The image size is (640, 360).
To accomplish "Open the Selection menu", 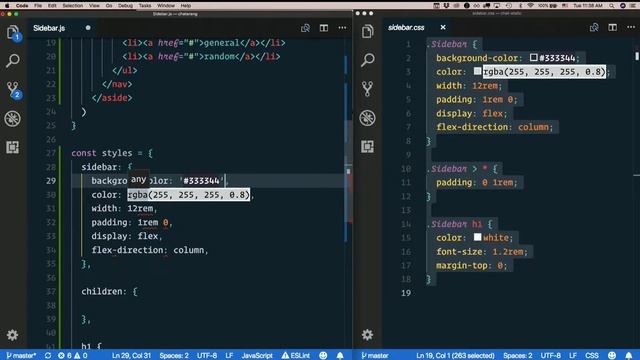I will tap(73, 6).
